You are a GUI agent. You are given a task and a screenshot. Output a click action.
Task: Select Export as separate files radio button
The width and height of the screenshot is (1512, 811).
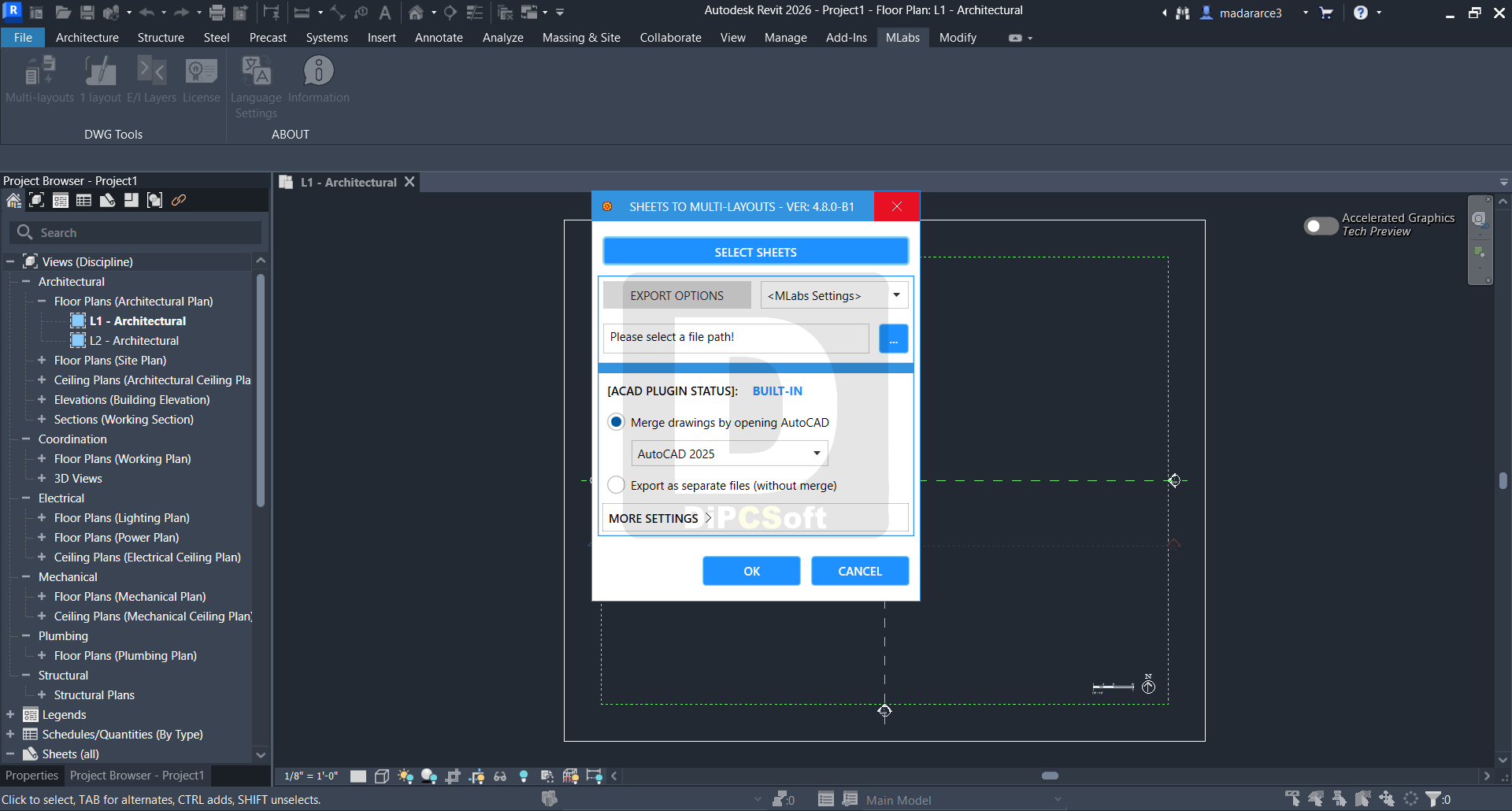pos(617,485)
